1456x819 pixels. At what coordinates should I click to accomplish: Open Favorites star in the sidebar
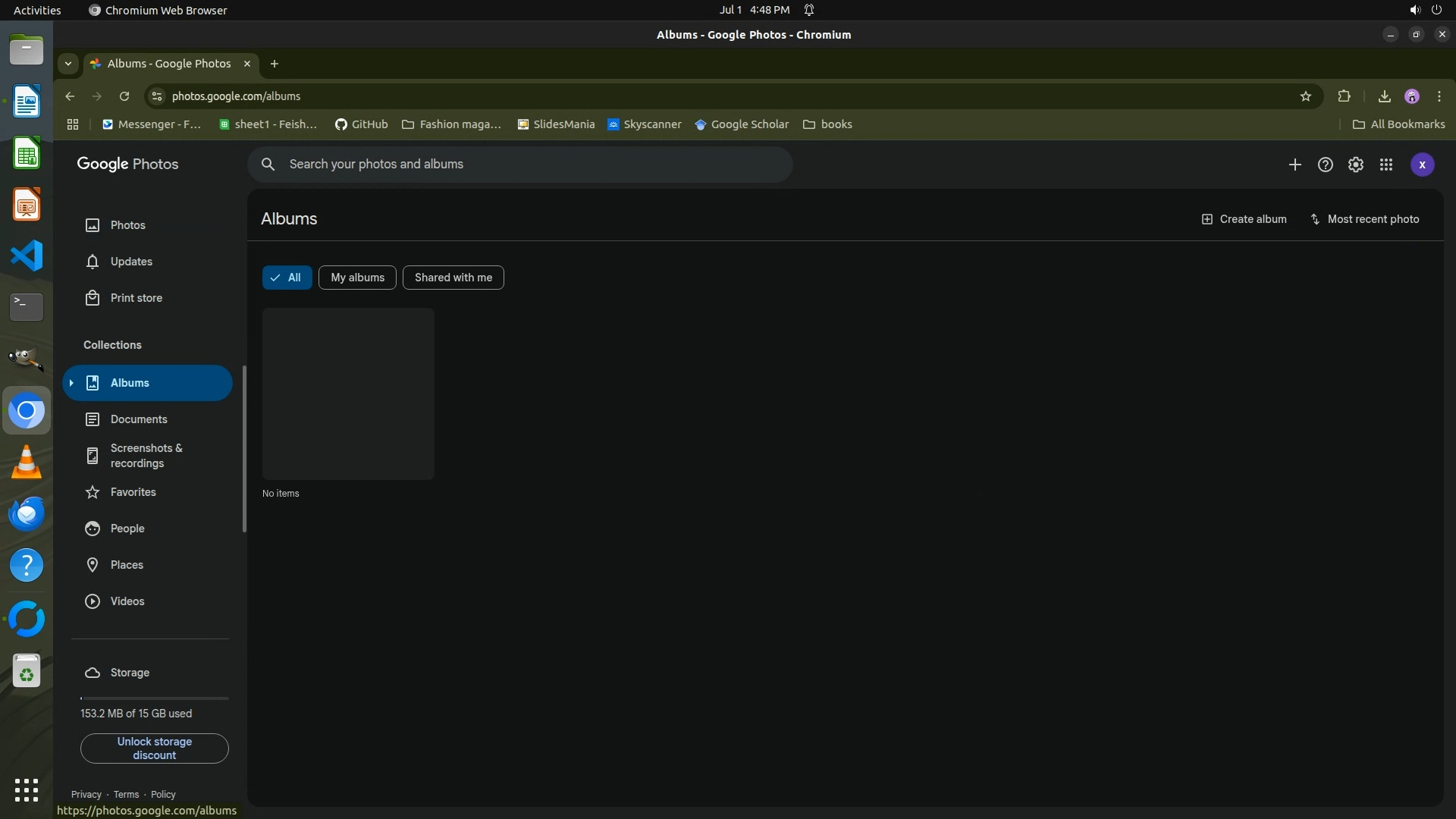tap(133, 492)
